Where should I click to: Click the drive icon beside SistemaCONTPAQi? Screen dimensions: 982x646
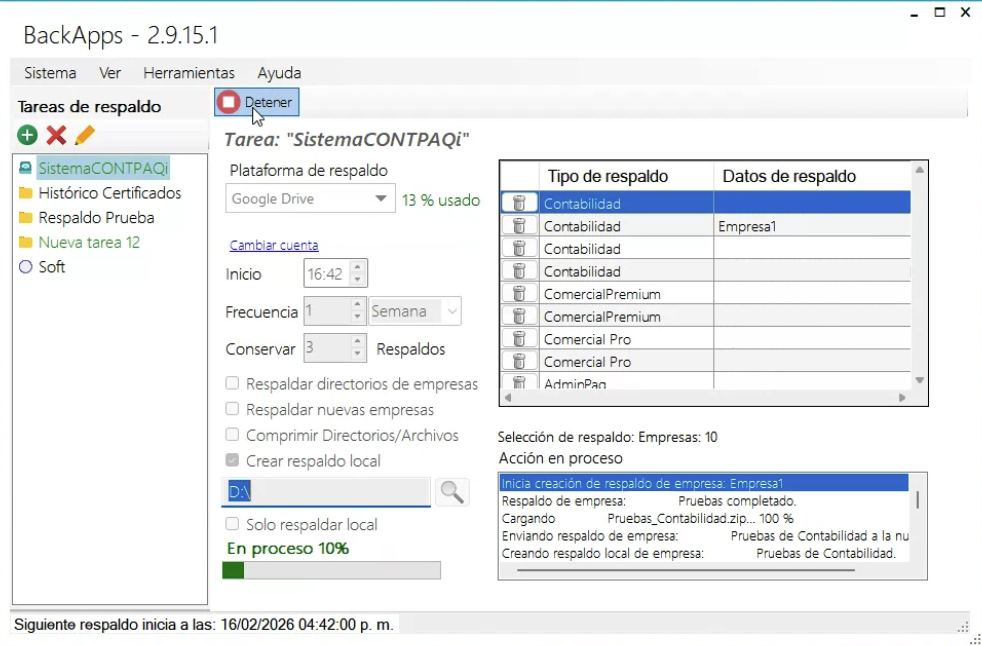[x=26, y=168]
